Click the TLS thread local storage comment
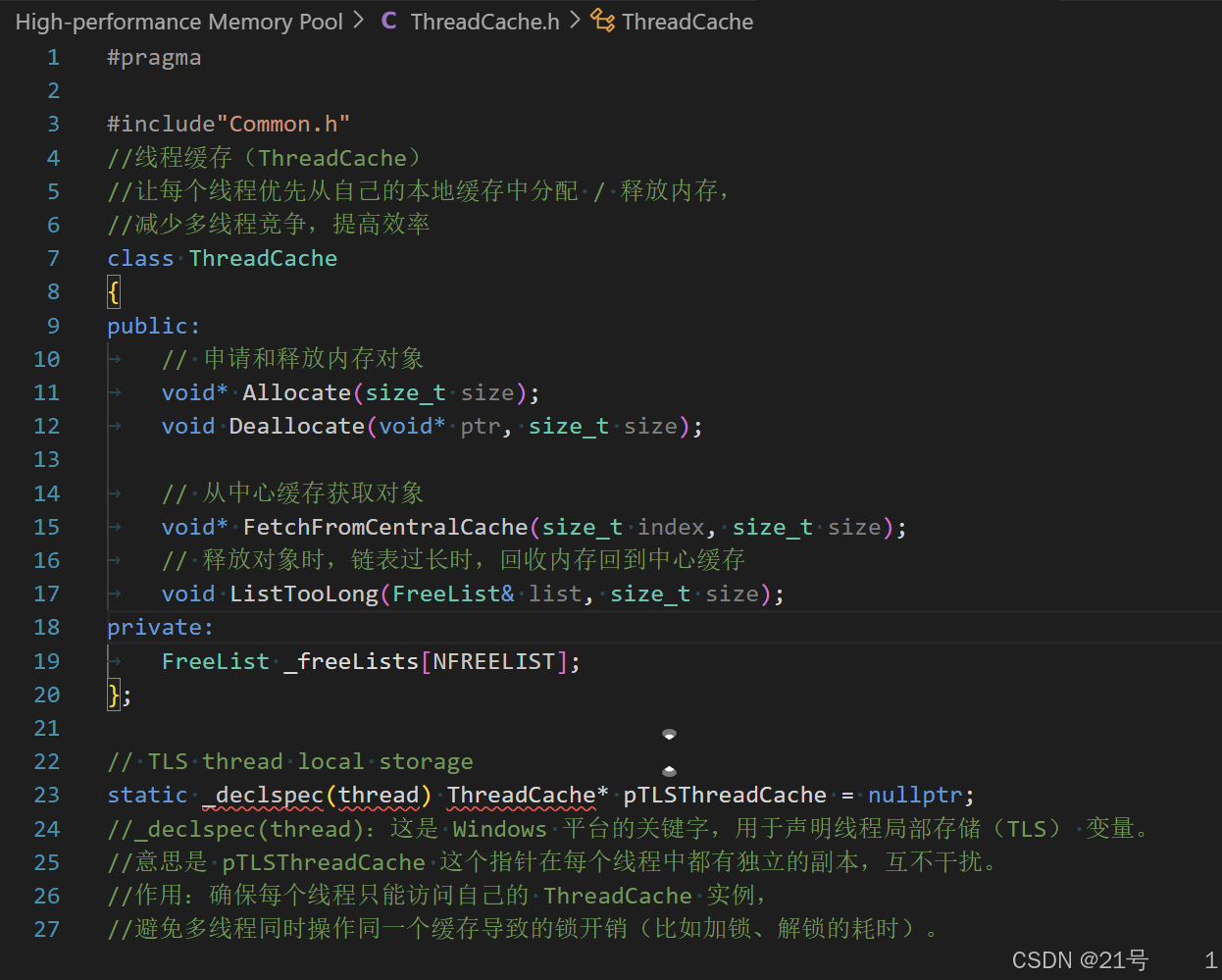Screen dimensions: 1222x980 (290, 761)
